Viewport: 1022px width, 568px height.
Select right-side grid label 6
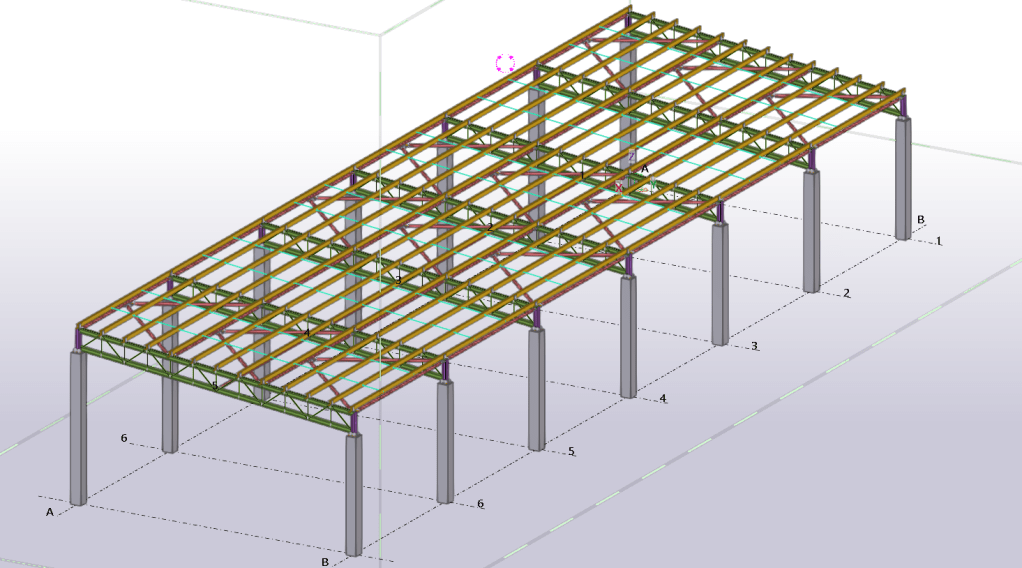[x=480, y=504]
